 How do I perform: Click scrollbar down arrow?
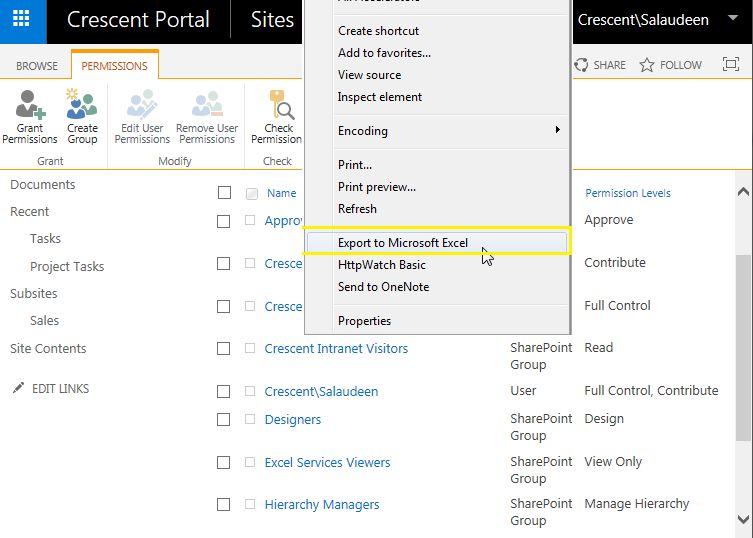[743, 519]
